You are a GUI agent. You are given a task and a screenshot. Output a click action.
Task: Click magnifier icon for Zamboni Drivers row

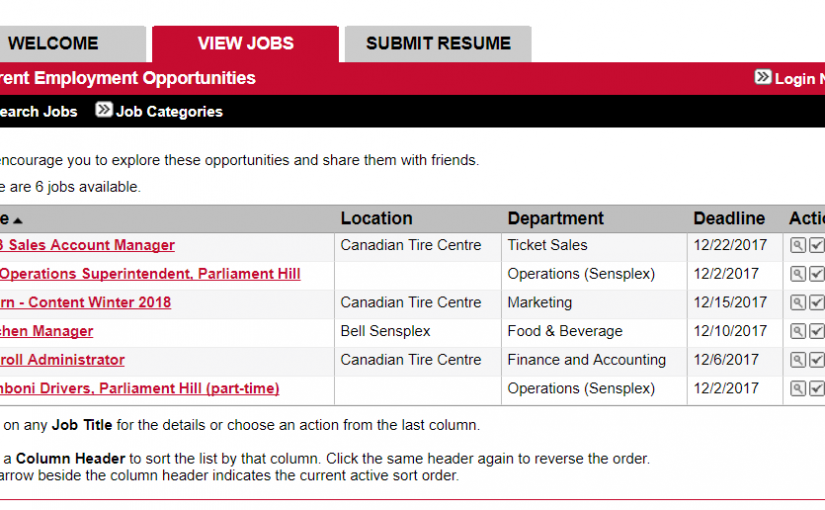point(797,389)
